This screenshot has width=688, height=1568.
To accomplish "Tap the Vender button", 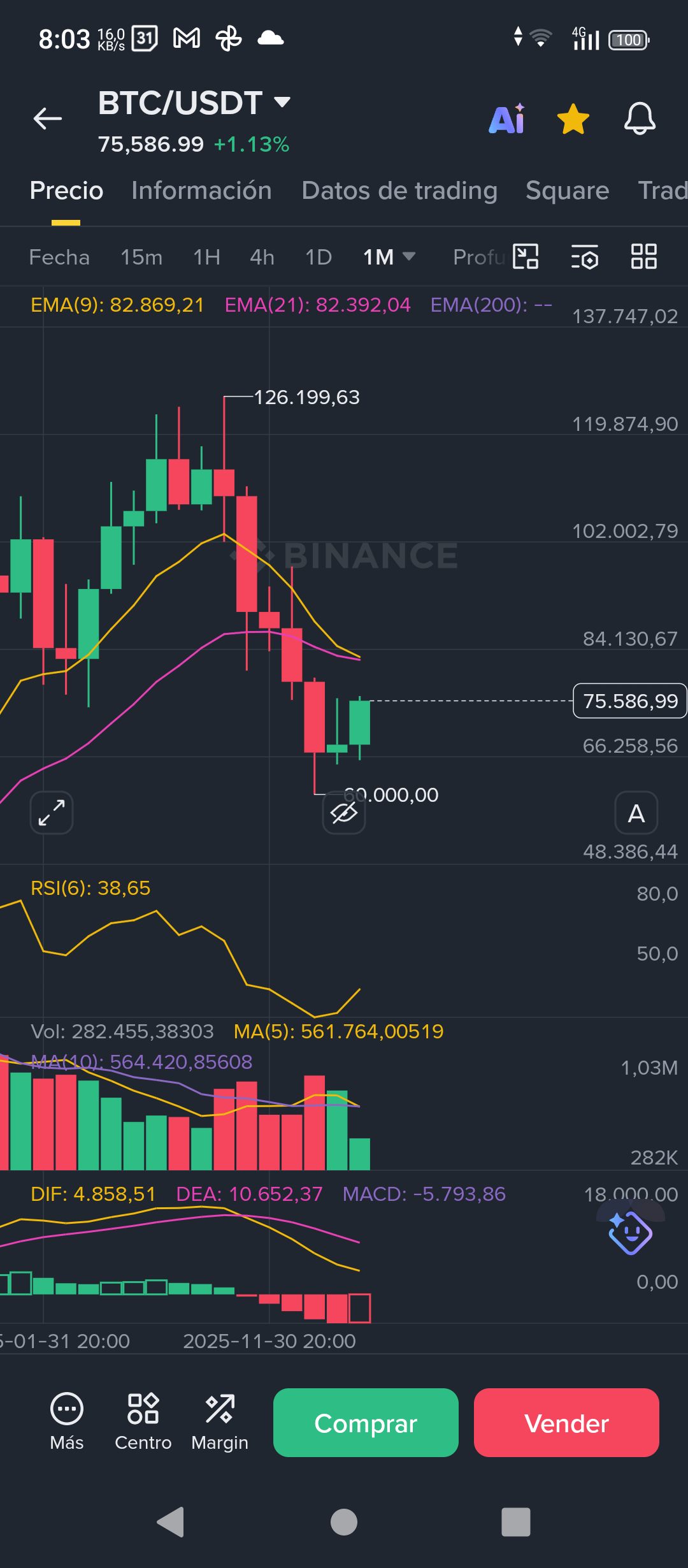I will pyautogui.click(x=566, y=1423).
